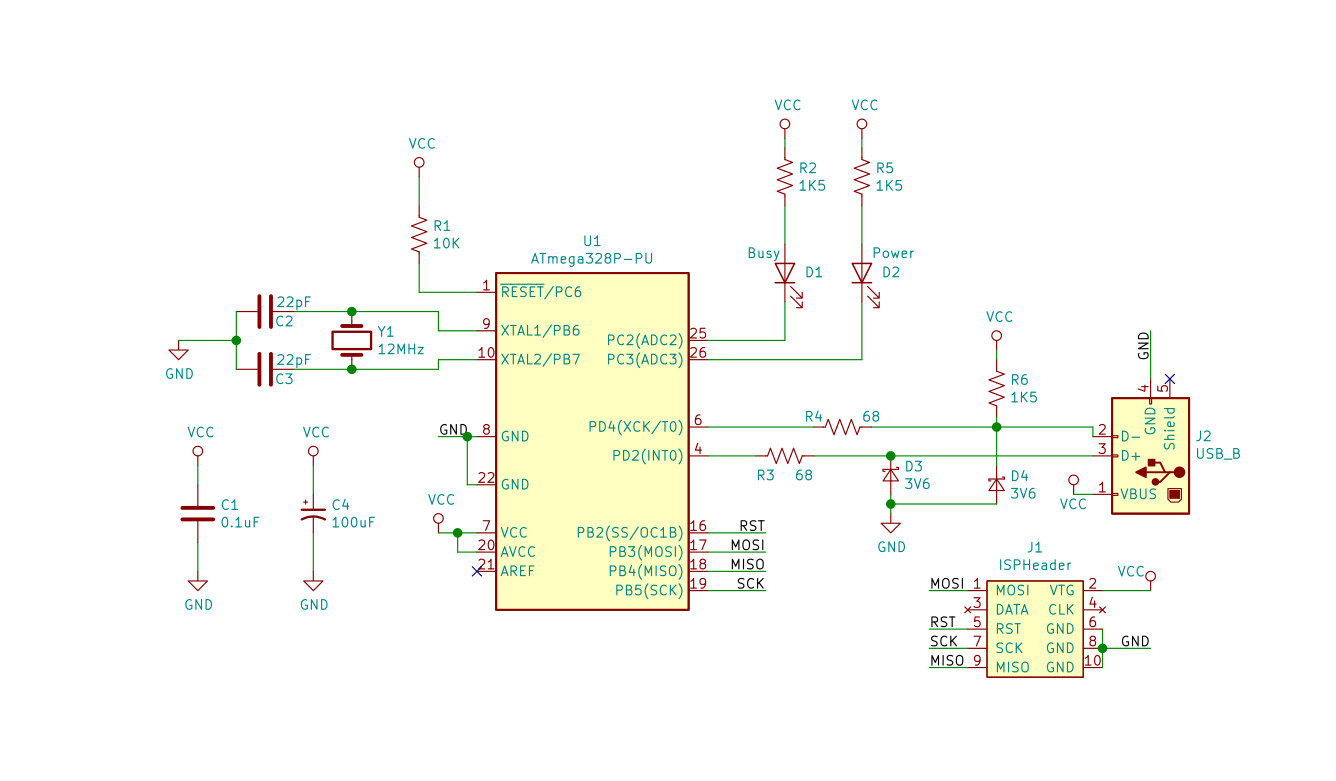Select zener diode D4 symbol

pos(996,484)
